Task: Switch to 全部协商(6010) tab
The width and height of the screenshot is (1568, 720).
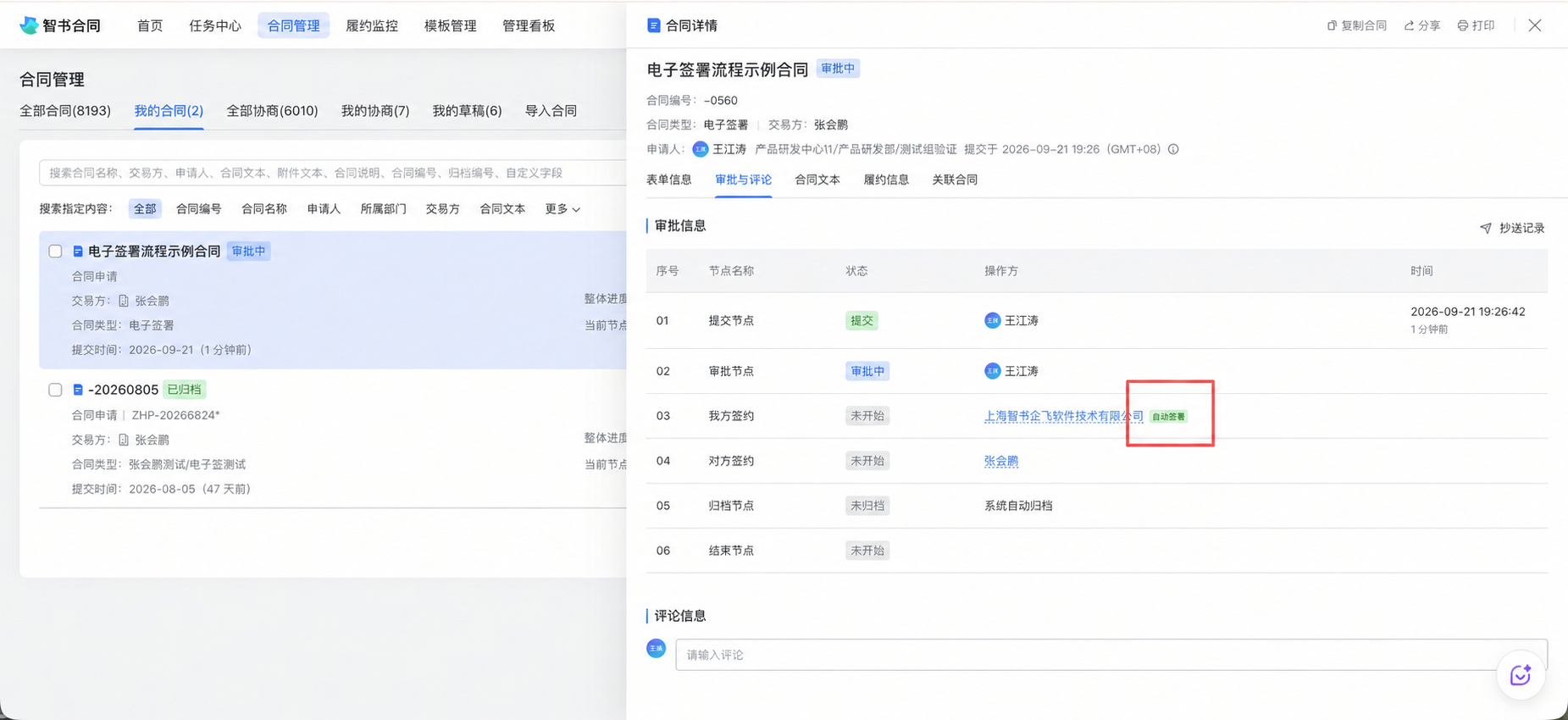Action: (x=272, y=111)
